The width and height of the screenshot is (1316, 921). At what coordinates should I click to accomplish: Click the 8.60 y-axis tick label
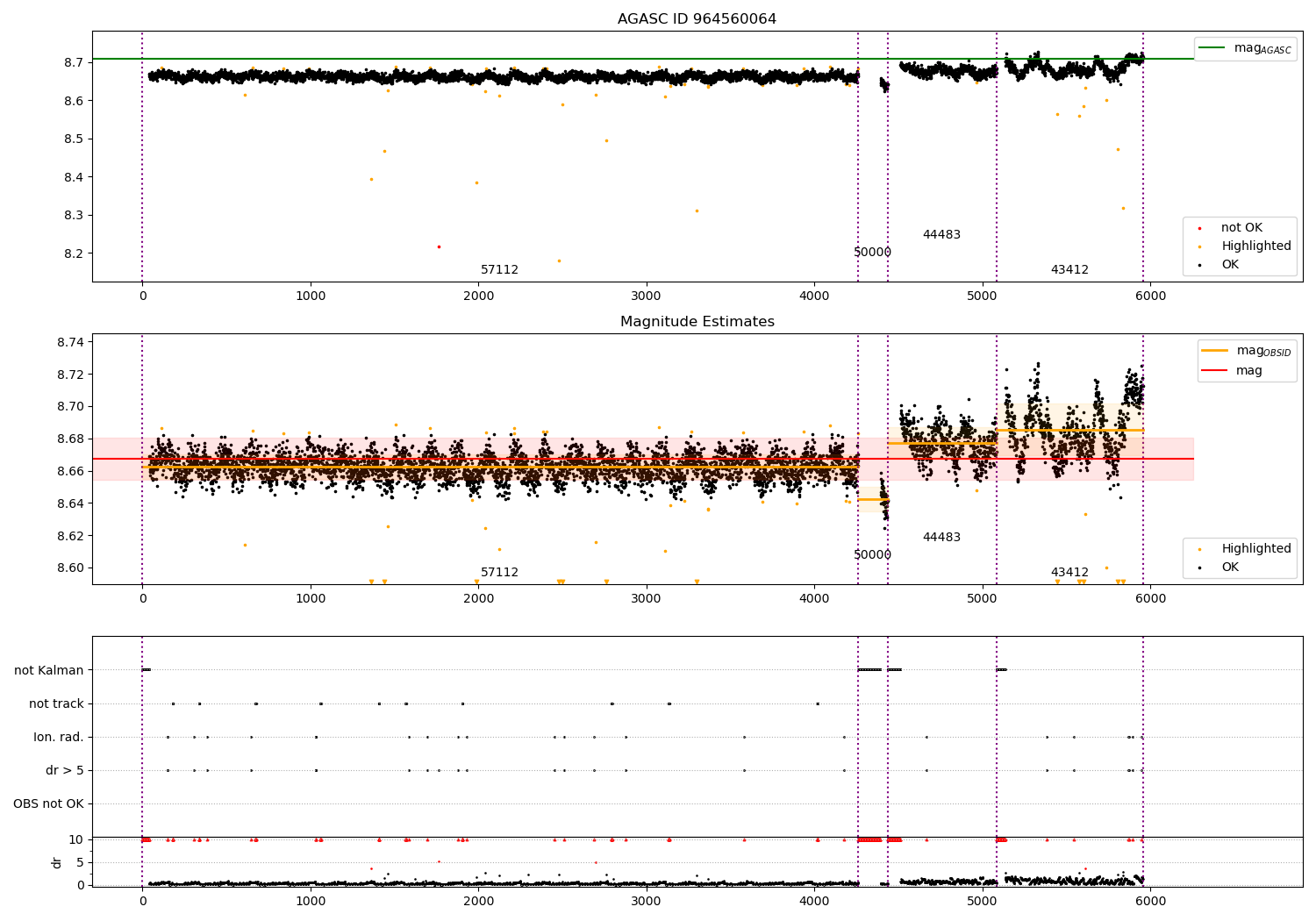70,568
